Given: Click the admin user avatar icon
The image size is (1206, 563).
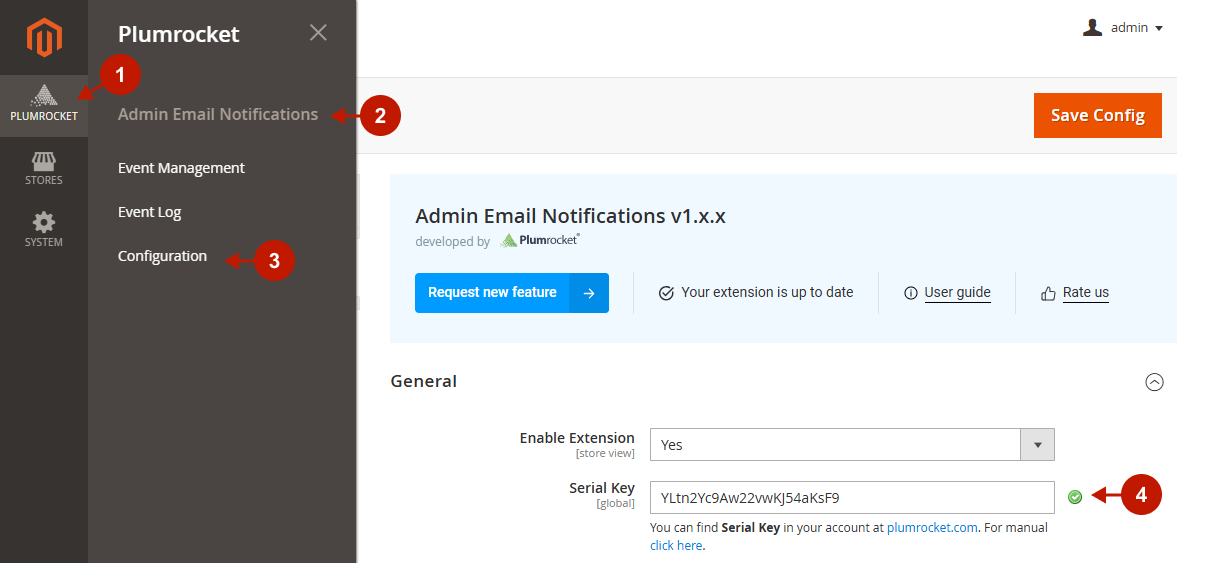Looking at the screenshot, I should coord(1092,28).
